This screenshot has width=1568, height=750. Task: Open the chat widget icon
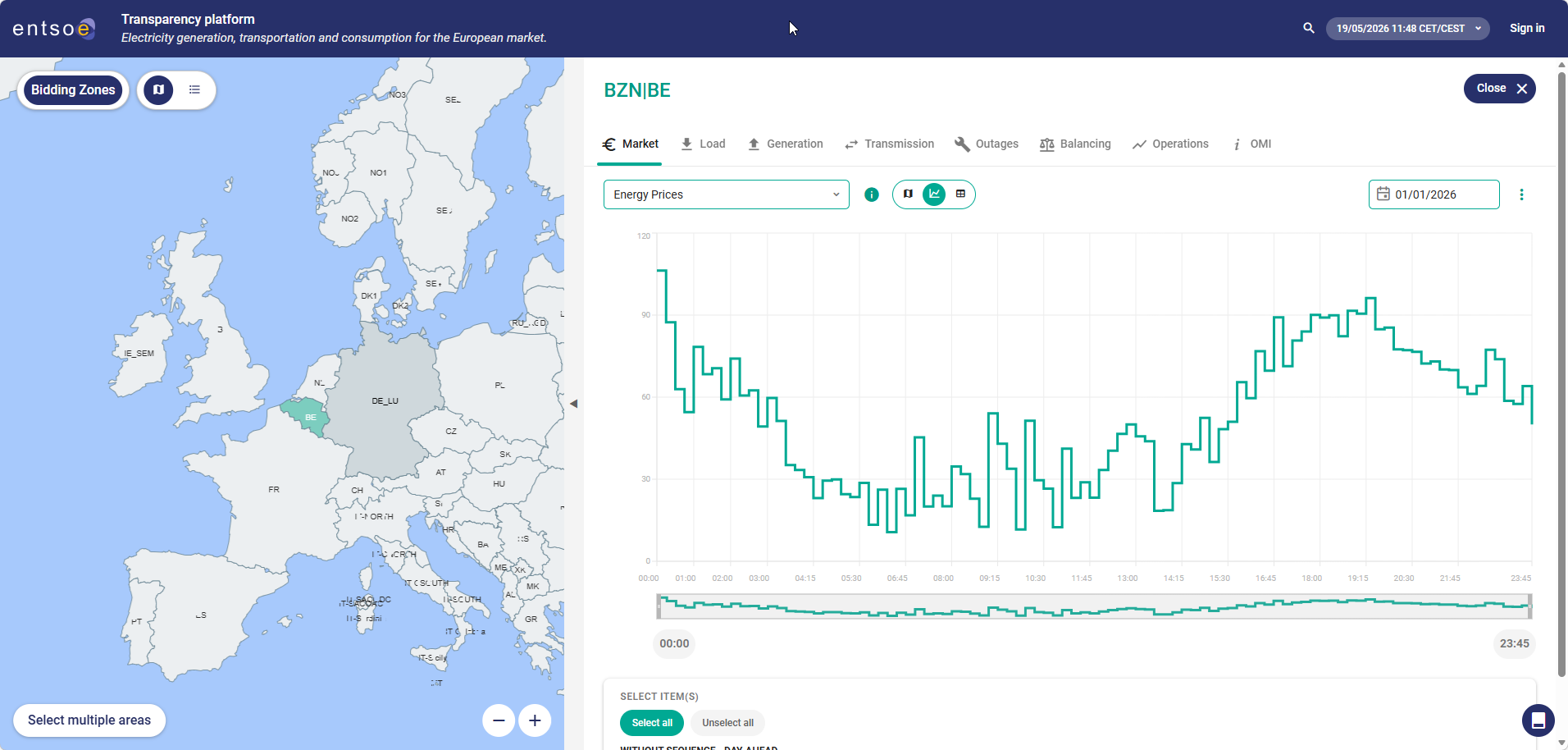pyautogui.click(x=1538, y=720)
